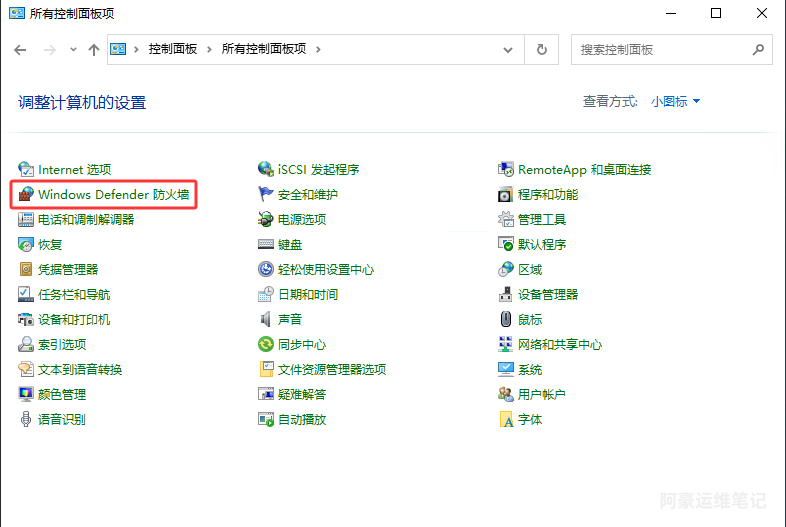Click the 任务栏和导航 icon
Viewport: 786px width, 527px height.
pos(26,294)
